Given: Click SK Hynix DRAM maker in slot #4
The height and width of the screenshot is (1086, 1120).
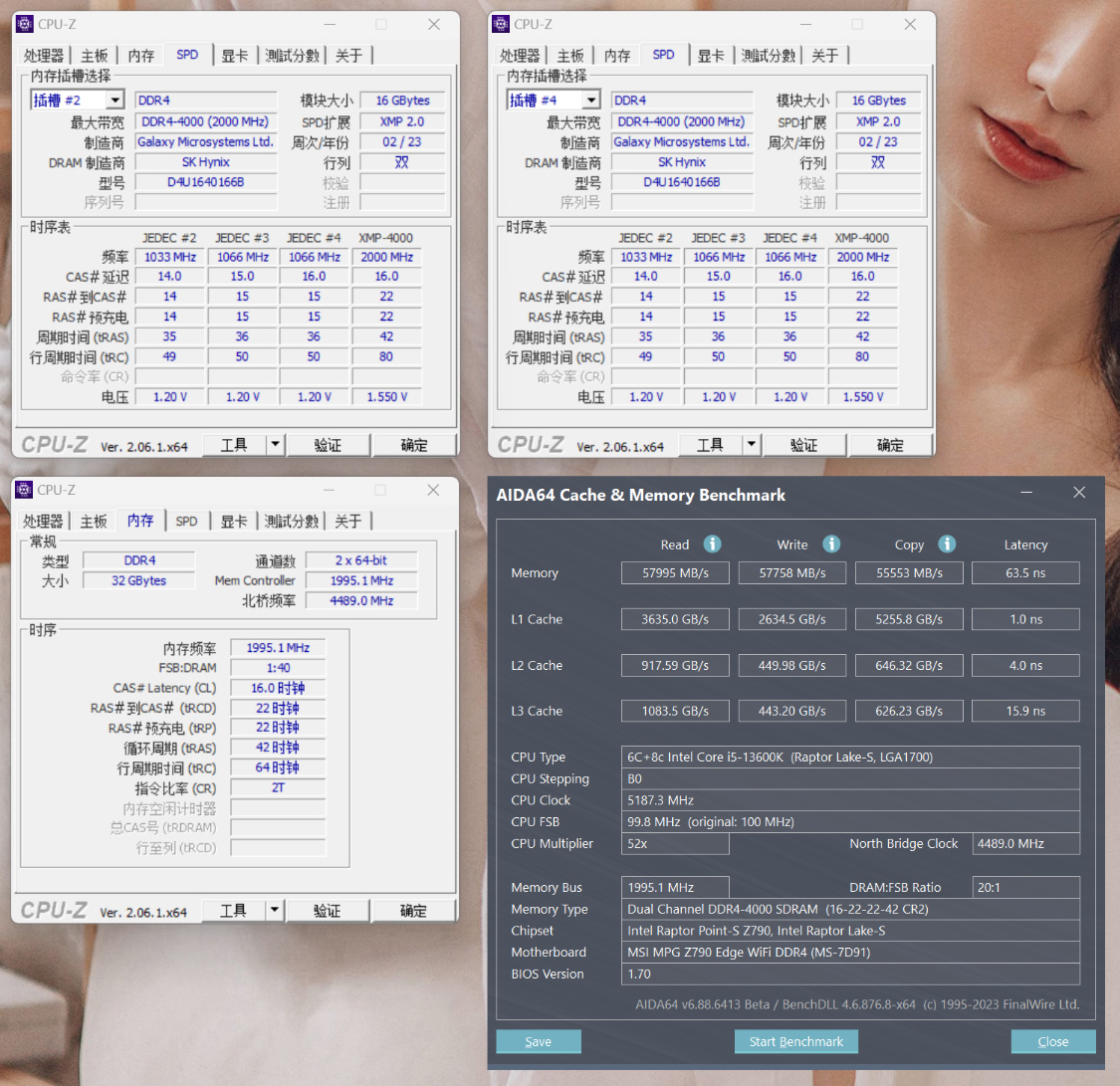Looking at the screenshot, I should tap(681, 162).
